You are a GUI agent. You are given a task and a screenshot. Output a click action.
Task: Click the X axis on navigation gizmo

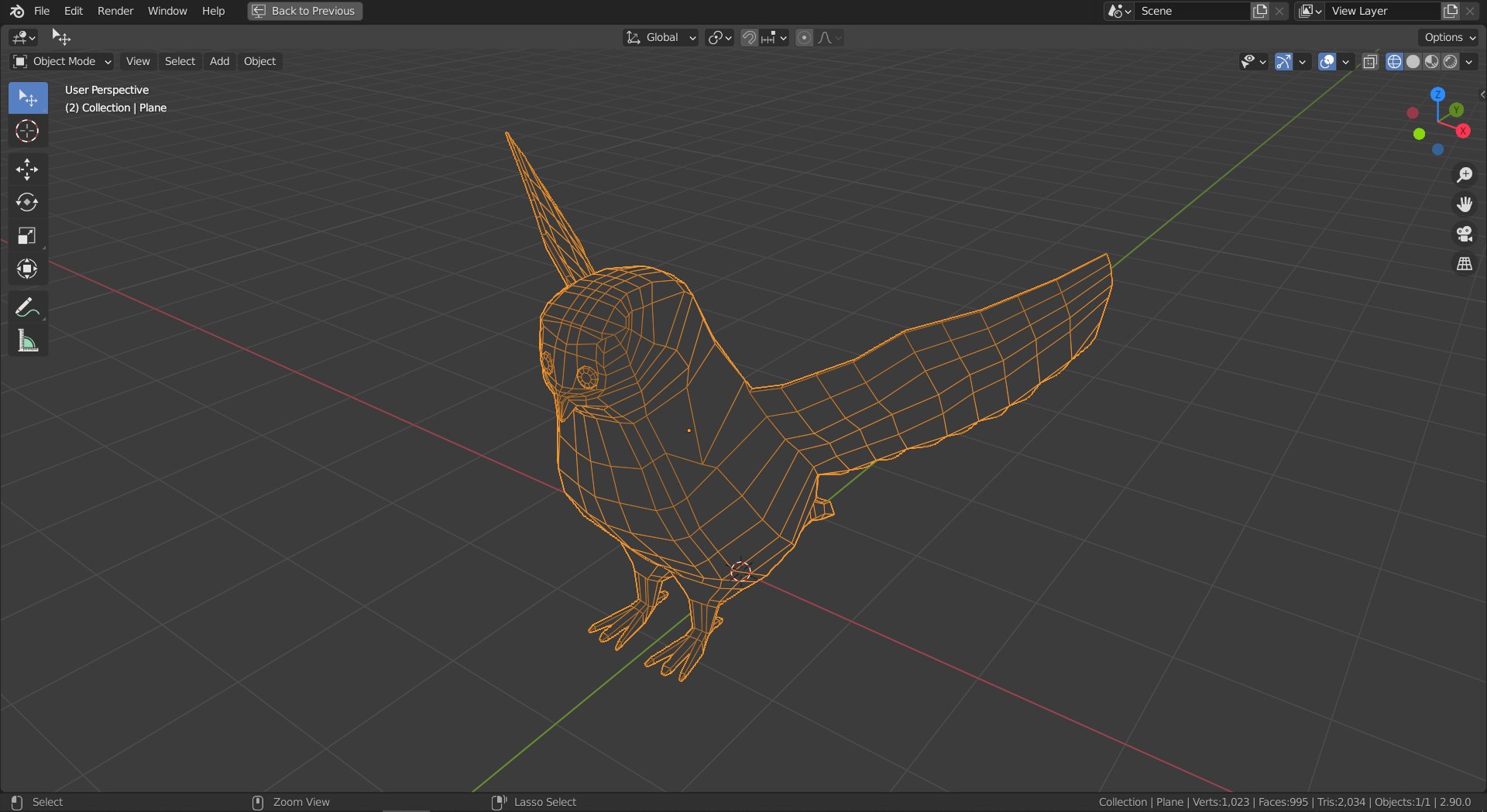click(x=1463, y=131)
